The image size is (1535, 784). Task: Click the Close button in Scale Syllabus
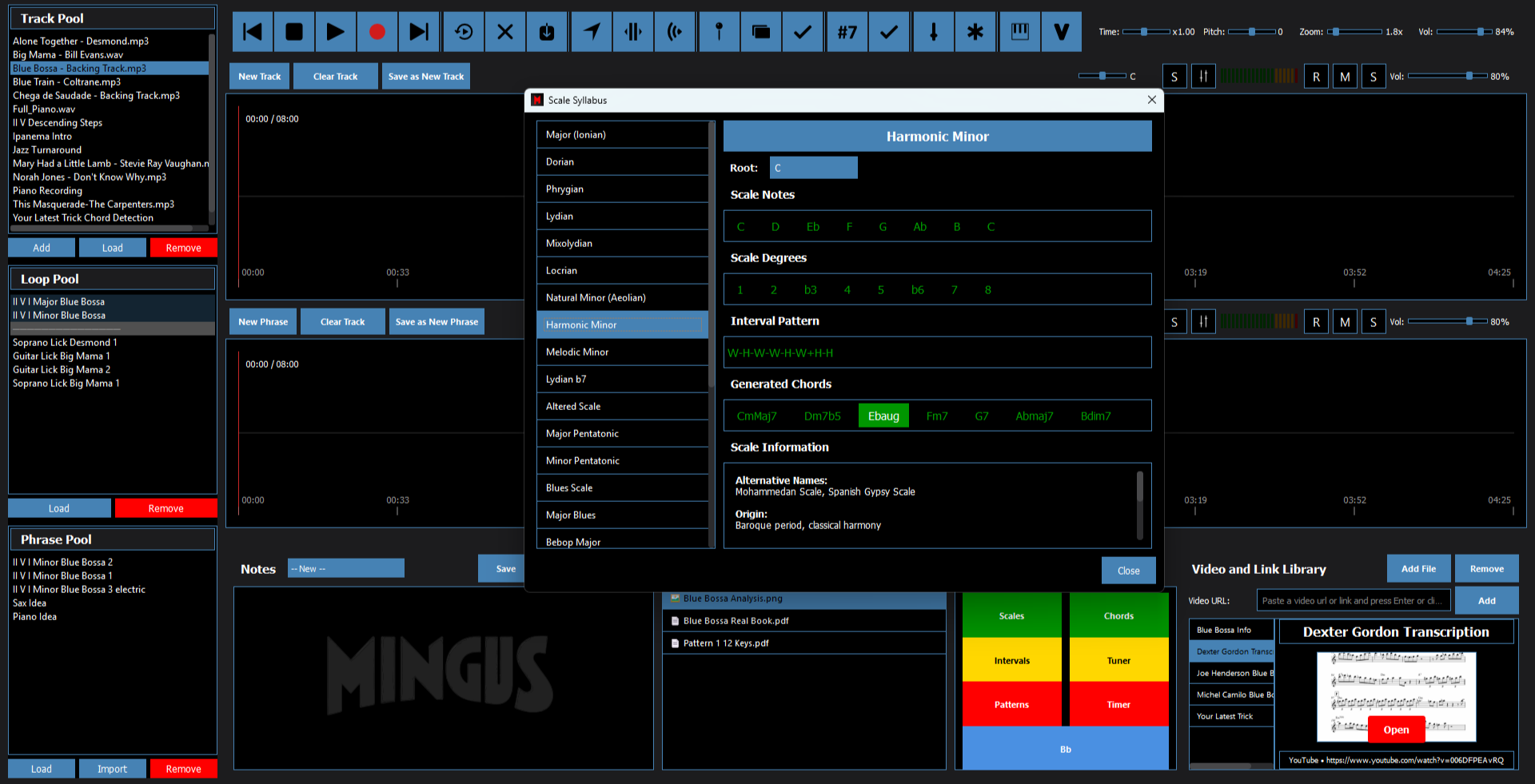[x=1128, y=571]
